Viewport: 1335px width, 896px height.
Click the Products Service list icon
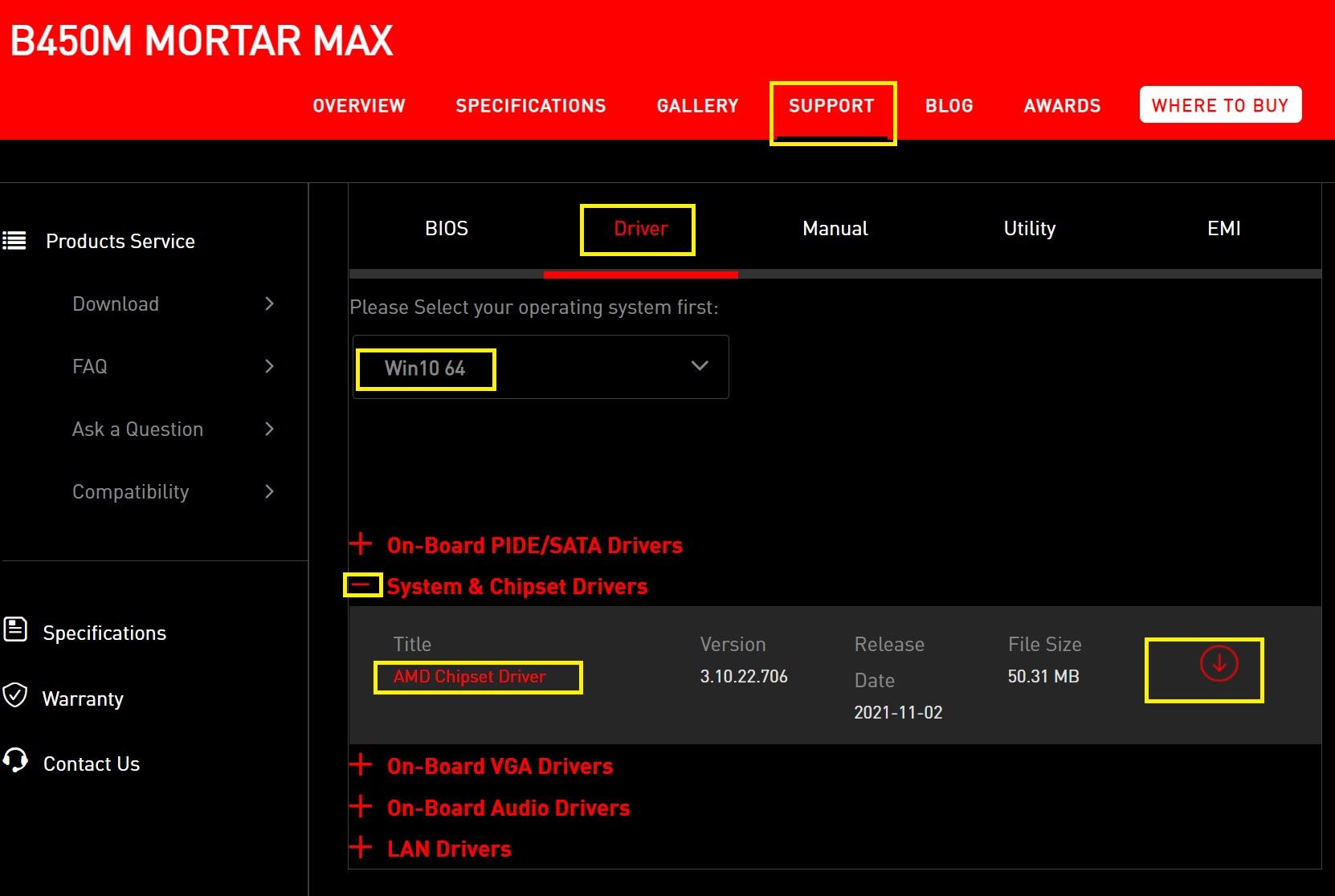tap(14, 241)
